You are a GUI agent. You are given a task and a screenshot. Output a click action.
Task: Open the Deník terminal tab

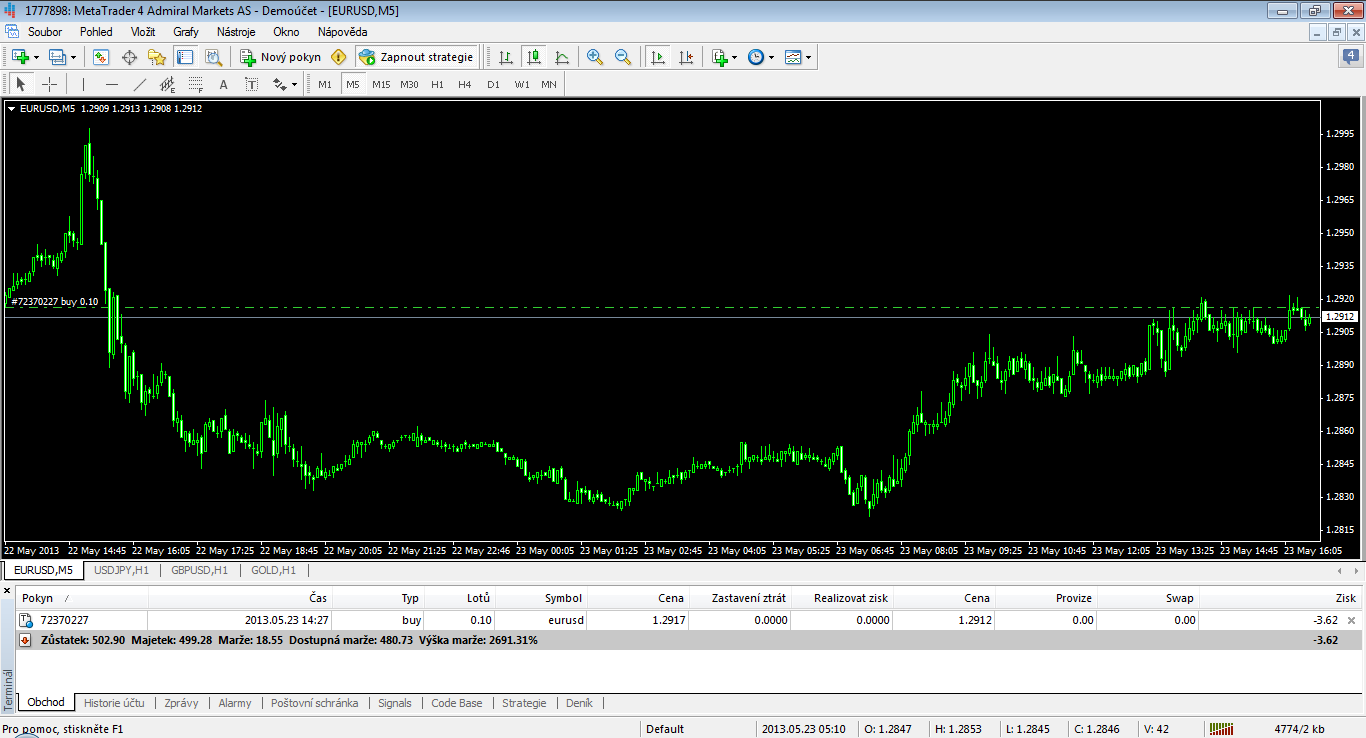pos(579,703)
